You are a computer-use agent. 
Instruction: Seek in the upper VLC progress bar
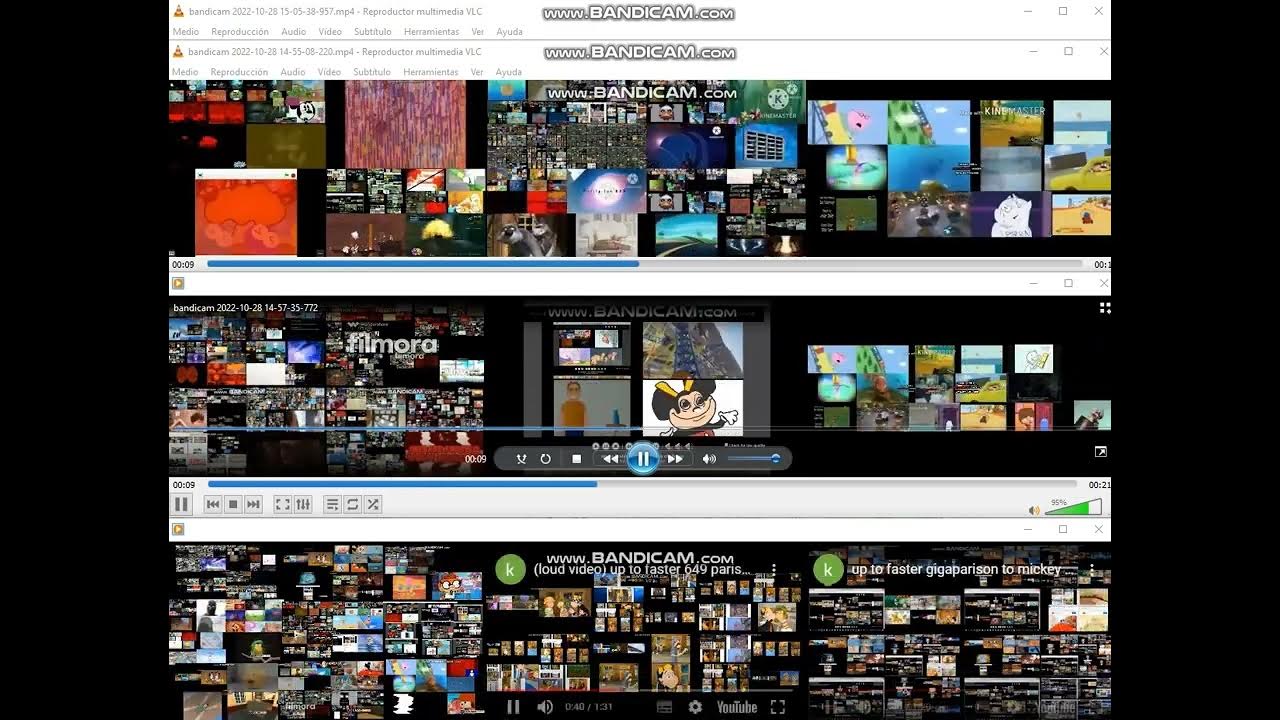pos(645,264)
